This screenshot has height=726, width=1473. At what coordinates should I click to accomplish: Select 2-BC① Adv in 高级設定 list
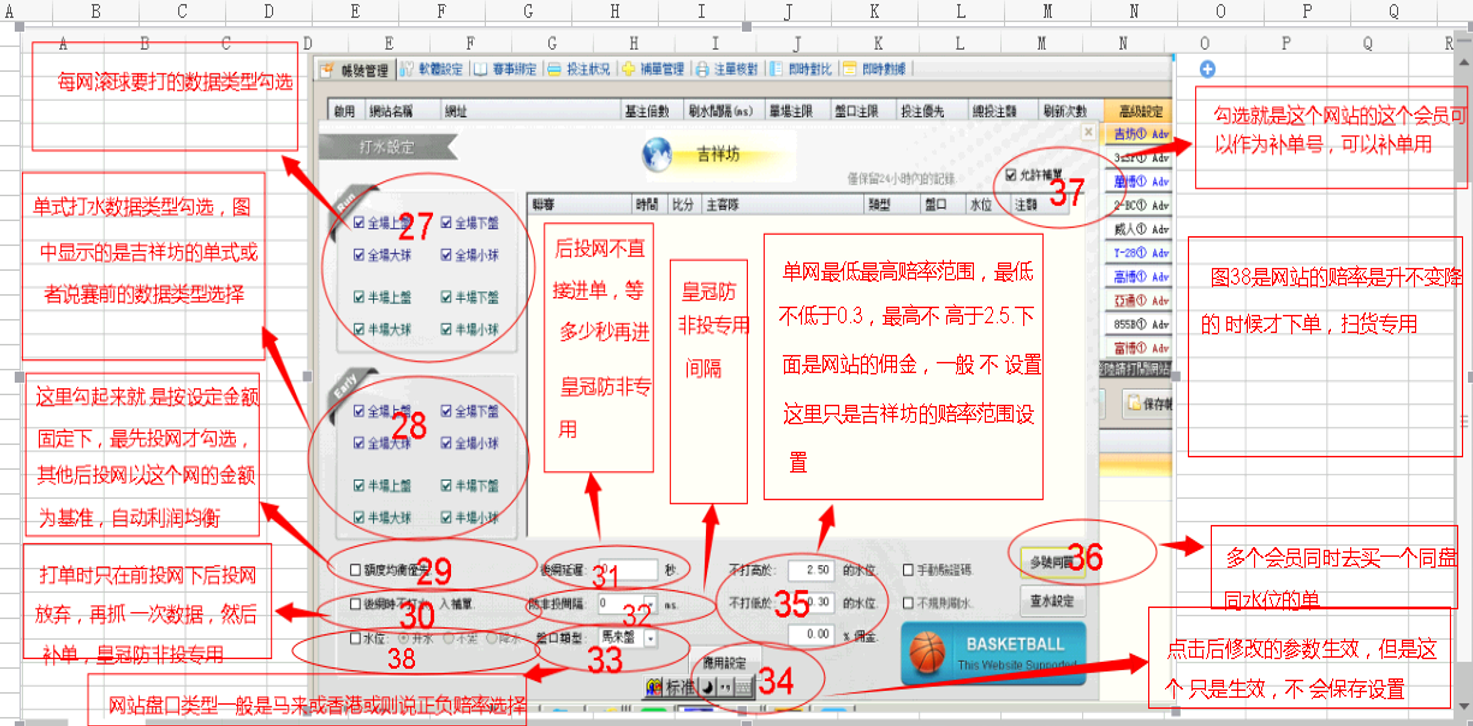[x=1140, y=205]
